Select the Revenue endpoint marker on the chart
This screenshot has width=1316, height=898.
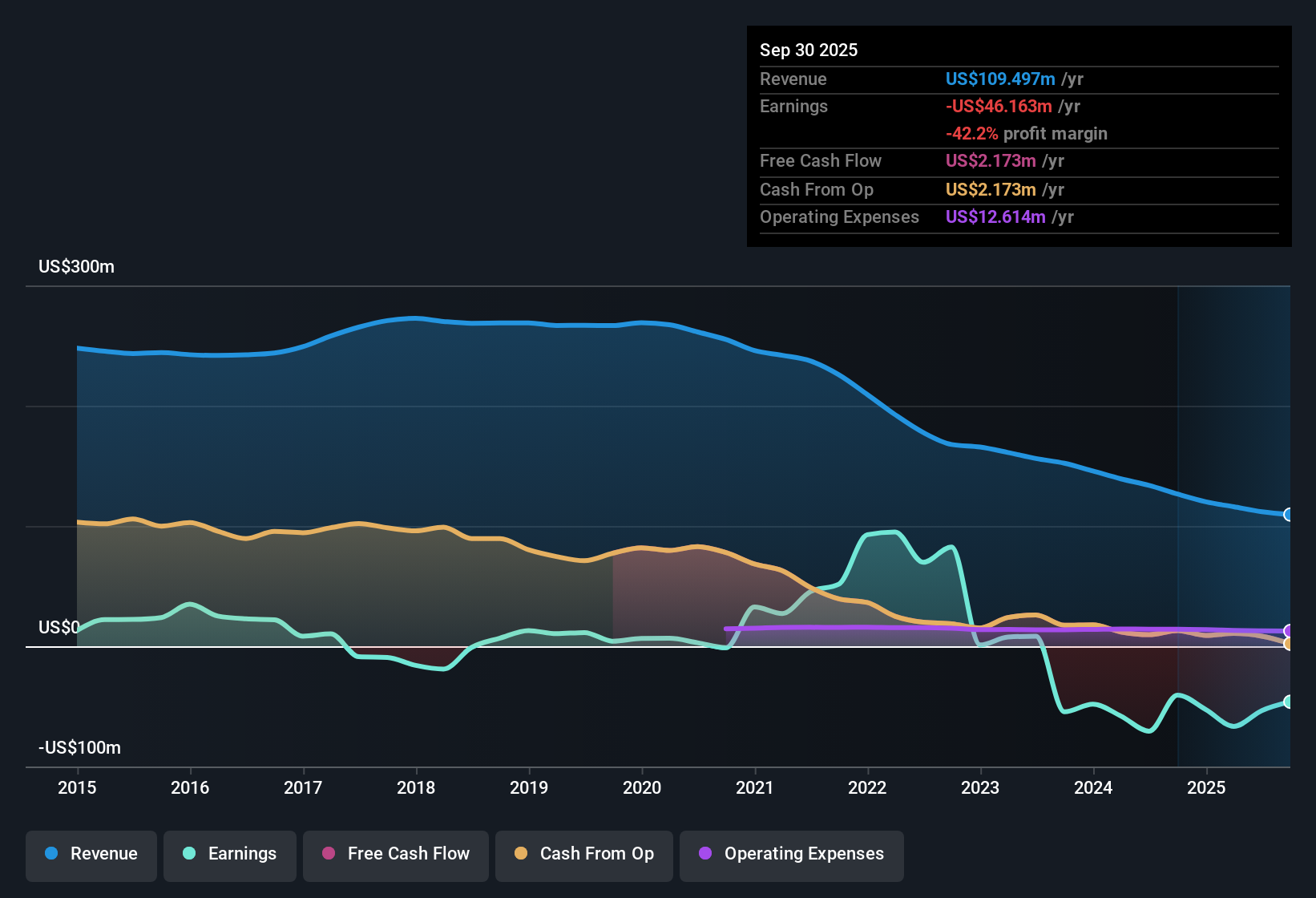[1289, 513]
